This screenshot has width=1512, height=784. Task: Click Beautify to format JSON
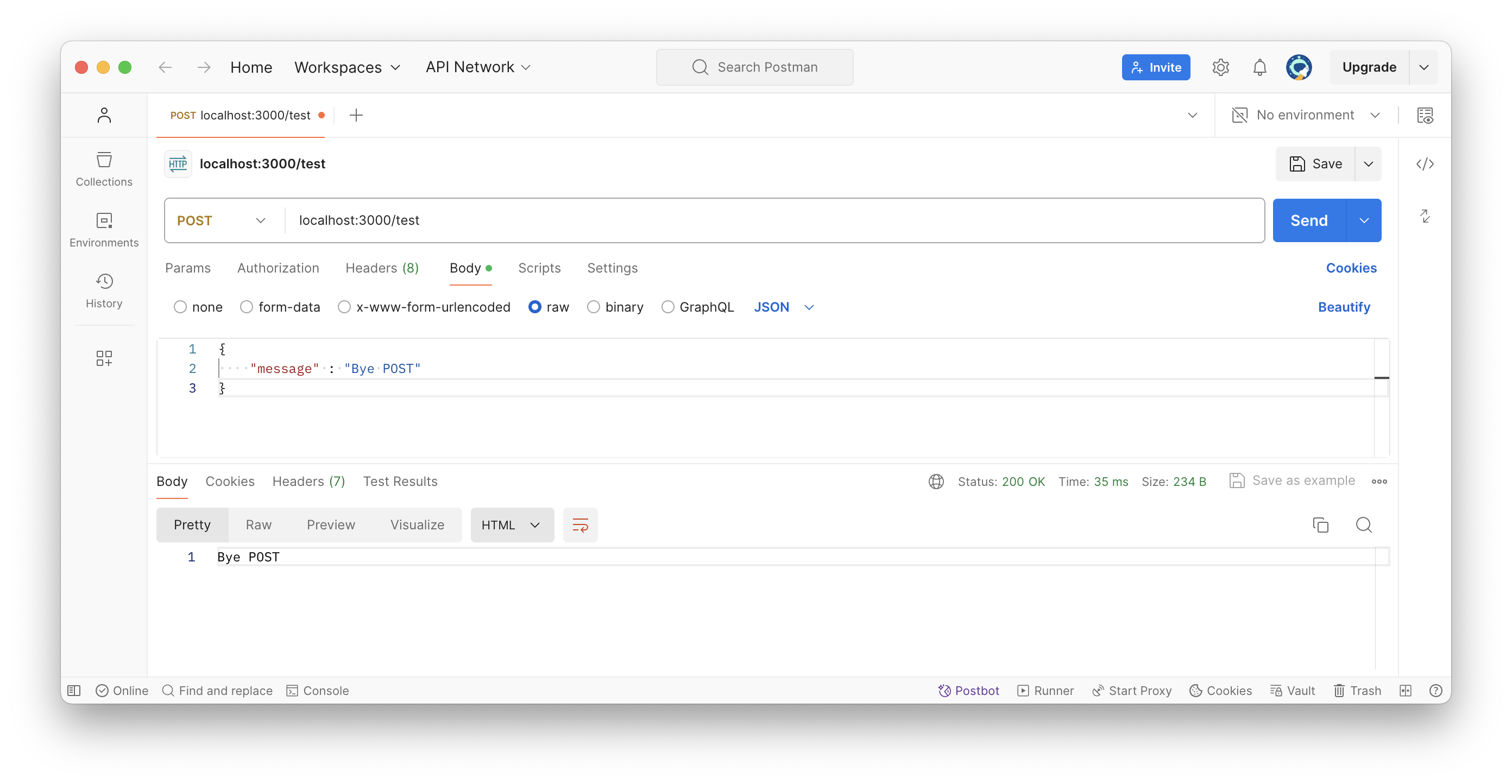click(1344, 307)
